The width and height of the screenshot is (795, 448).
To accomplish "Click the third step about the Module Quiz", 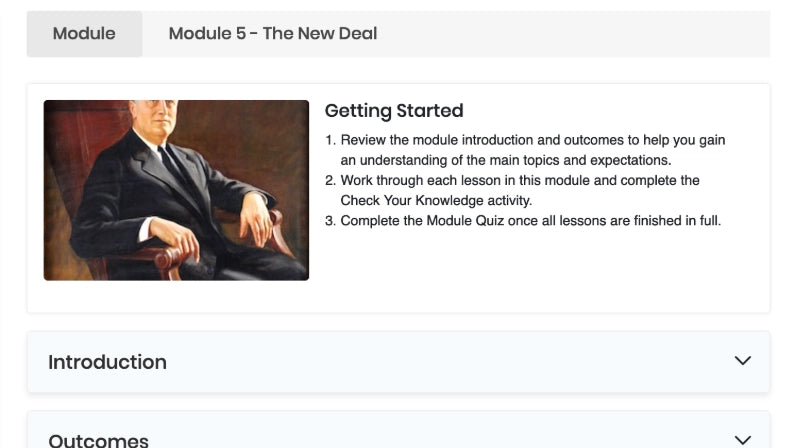I will point(530,220).
